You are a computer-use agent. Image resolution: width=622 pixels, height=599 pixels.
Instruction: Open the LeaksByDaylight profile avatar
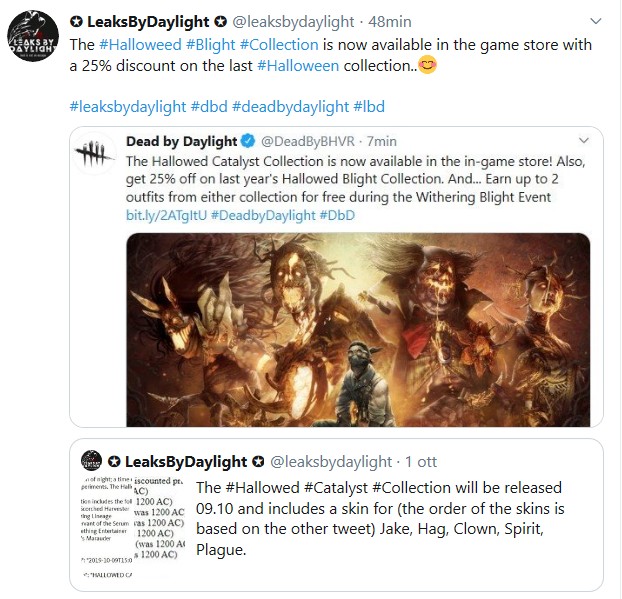[33, 36]
